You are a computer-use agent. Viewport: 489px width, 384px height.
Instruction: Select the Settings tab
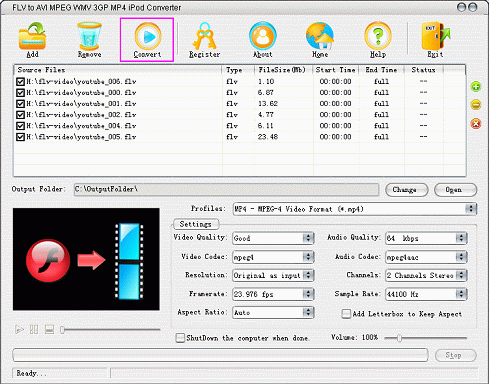click(x=196, y=224)
